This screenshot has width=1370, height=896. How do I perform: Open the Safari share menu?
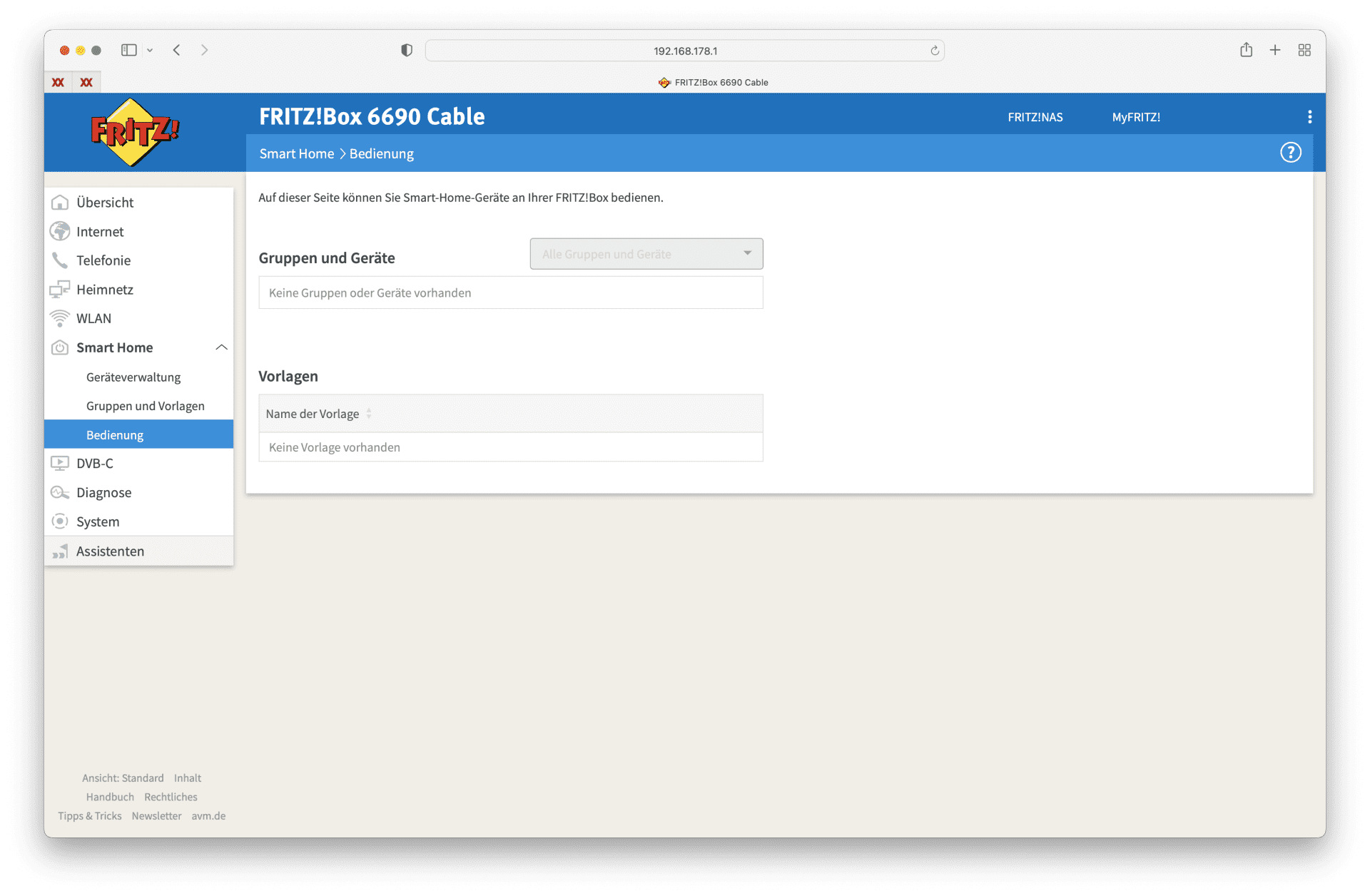pyautogui.click(x=1246, y=50)
